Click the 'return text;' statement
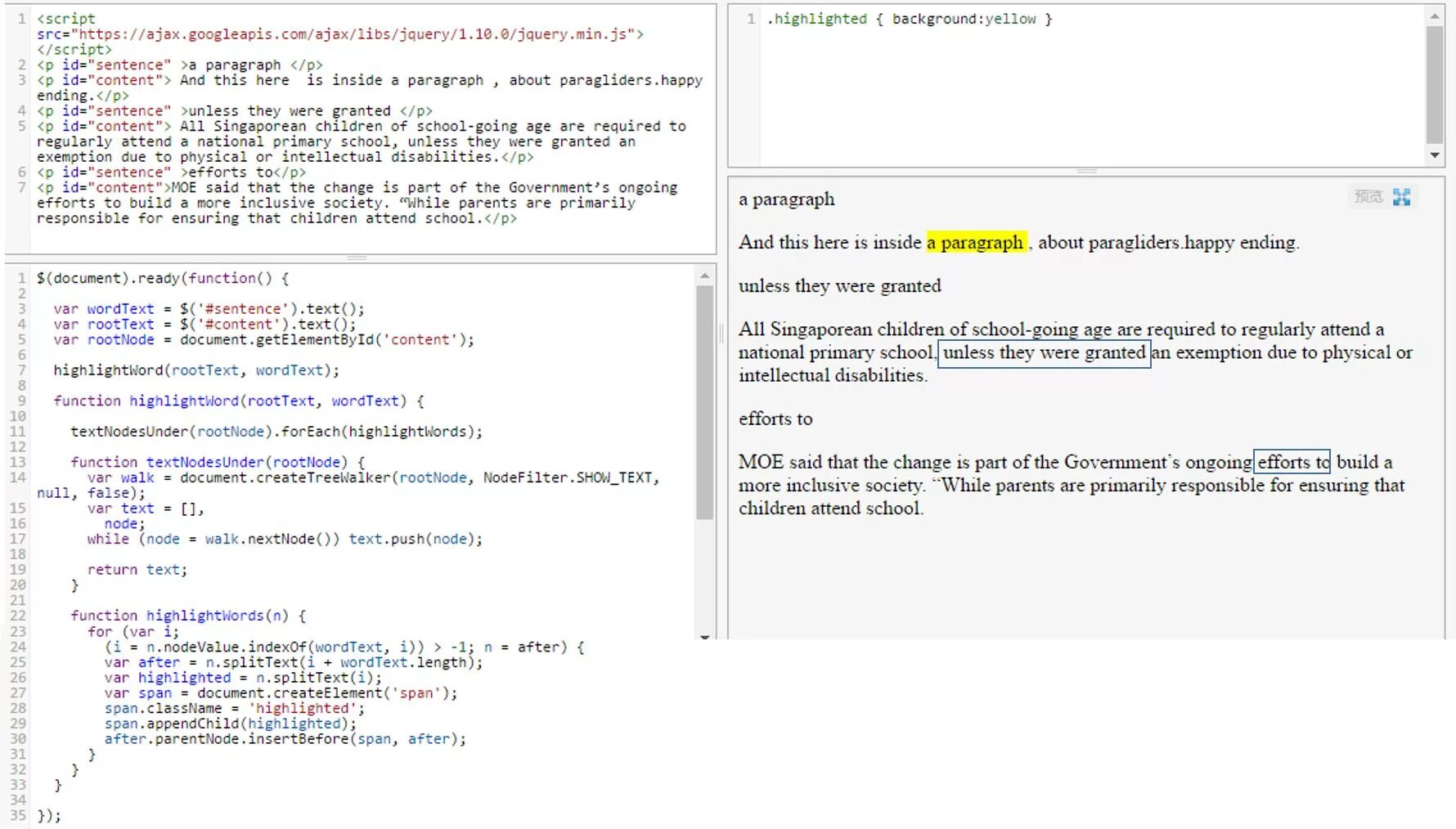The image size is (1456, 829). coord(137,570)
